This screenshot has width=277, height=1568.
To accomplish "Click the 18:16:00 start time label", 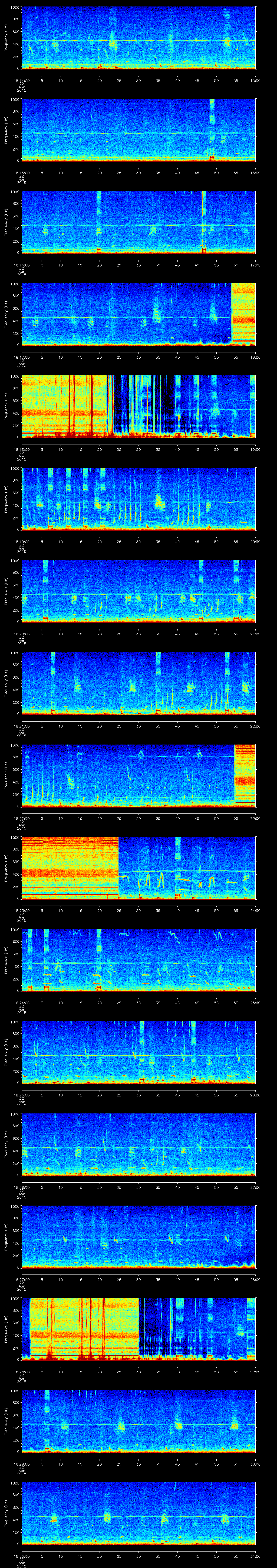I will [21, 265].
